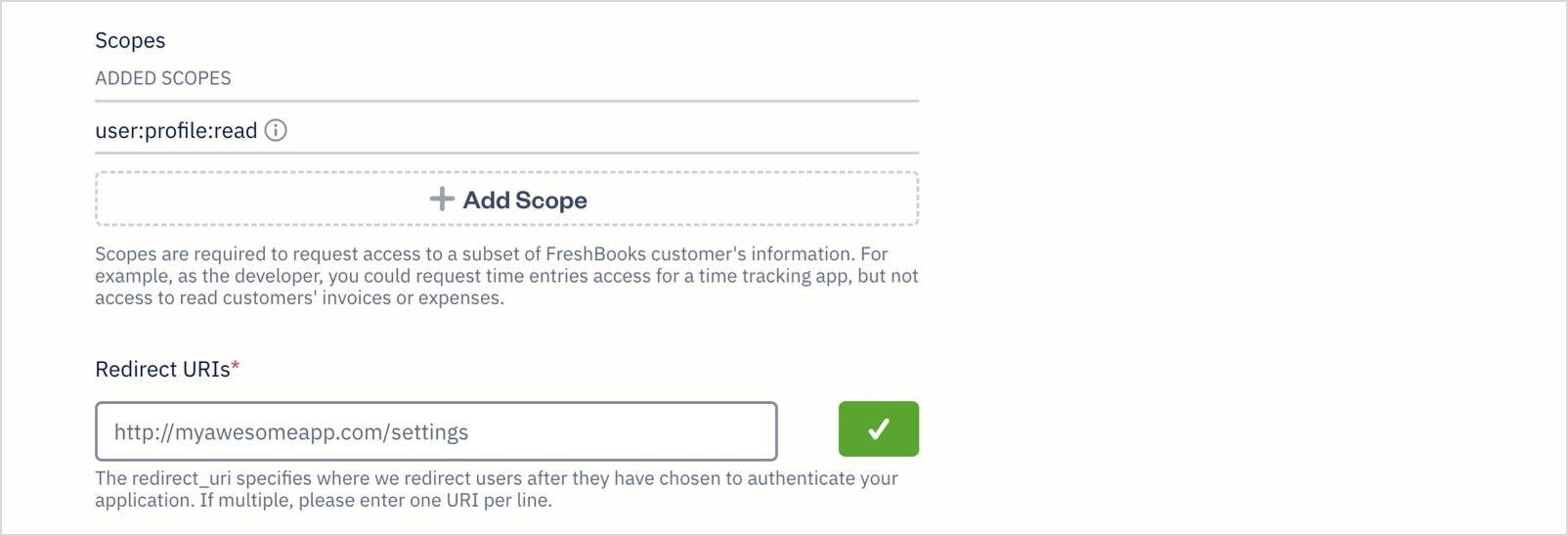Click the divider line below user:profile:read
This screenshot has width=1568, height=536.
click(506, 153)
